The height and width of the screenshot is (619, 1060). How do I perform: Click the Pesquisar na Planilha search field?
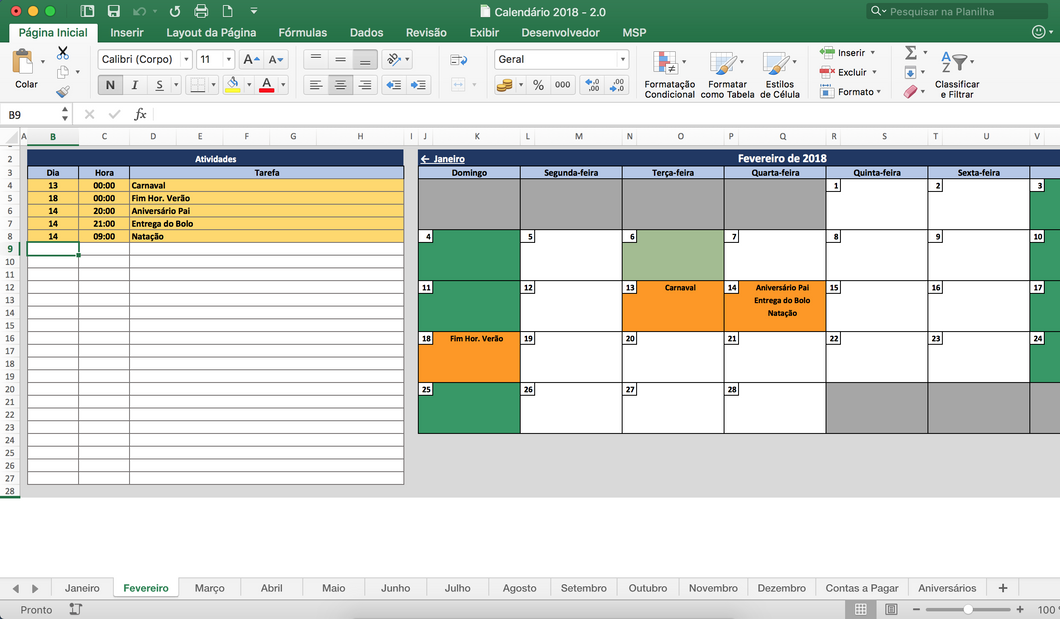click(x=957, y=11)
